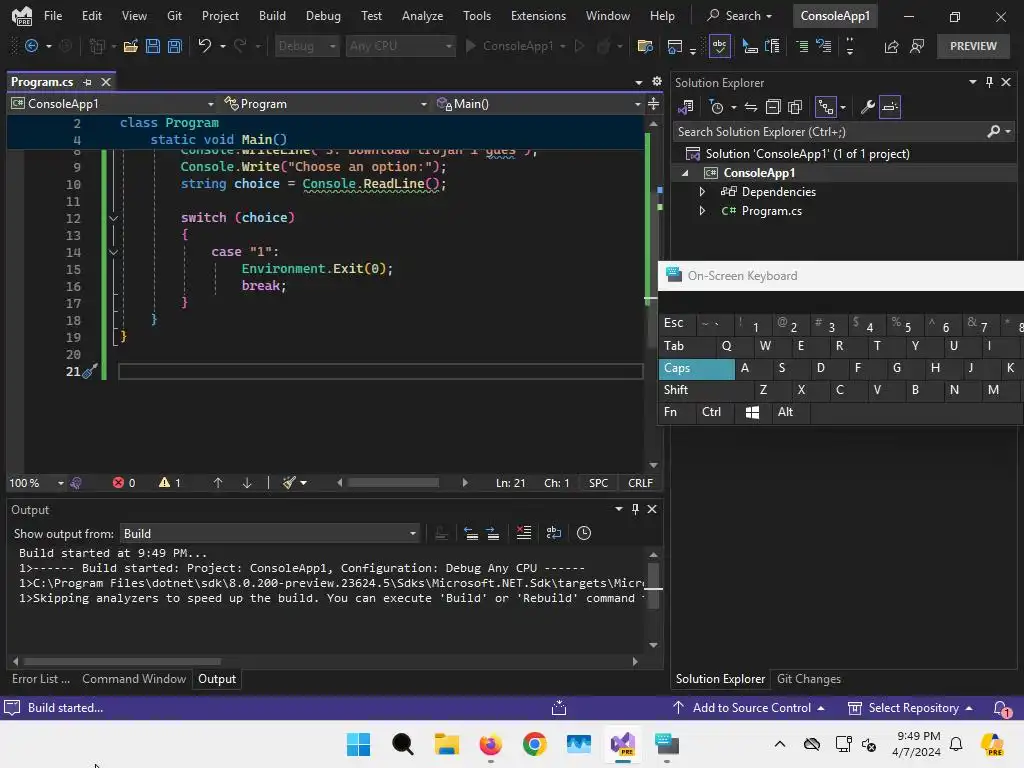
Task: Switch to the Error List tab
Action: [40, 679]
